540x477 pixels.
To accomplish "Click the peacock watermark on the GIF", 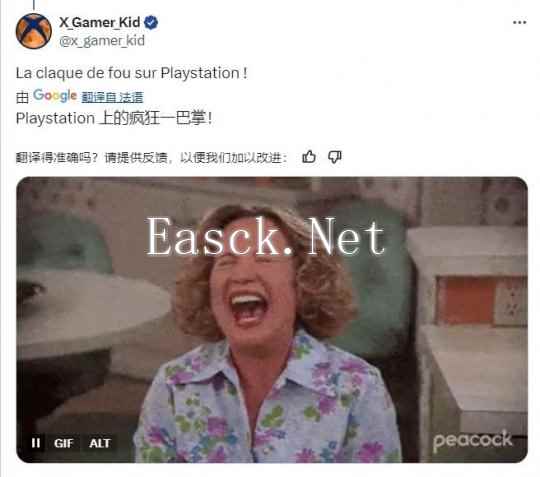I will pos(472,440).
